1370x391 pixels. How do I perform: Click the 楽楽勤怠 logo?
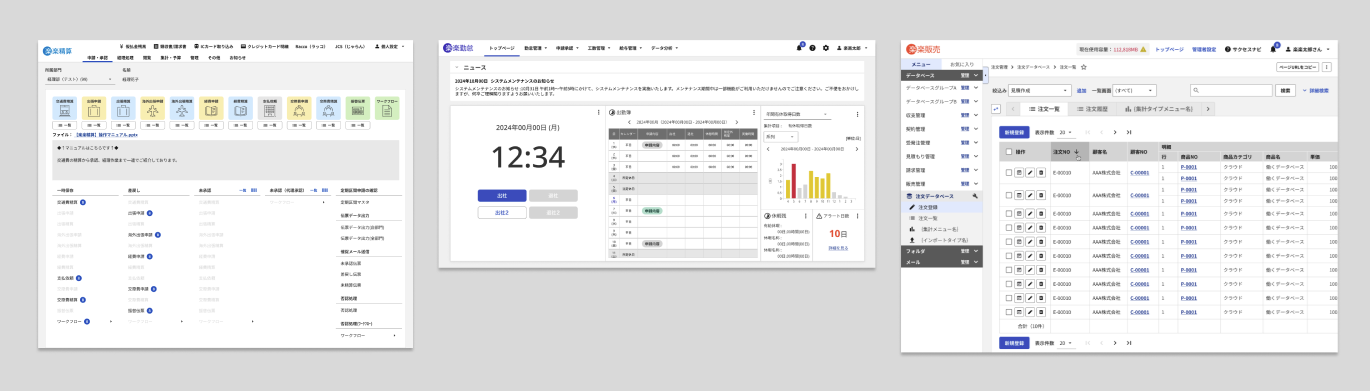pos(458,48)
